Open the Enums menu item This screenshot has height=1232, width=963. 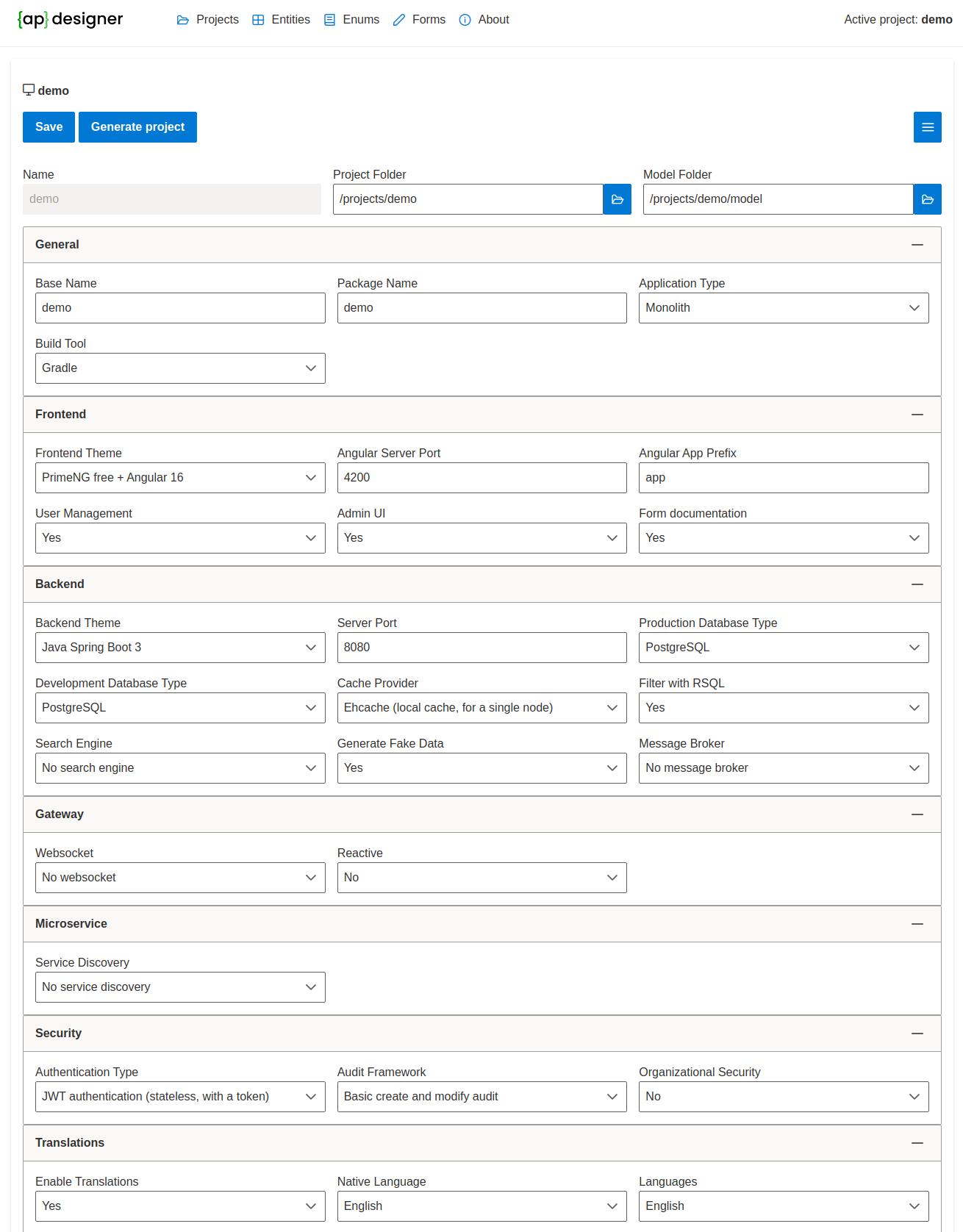tap(352, 20)
